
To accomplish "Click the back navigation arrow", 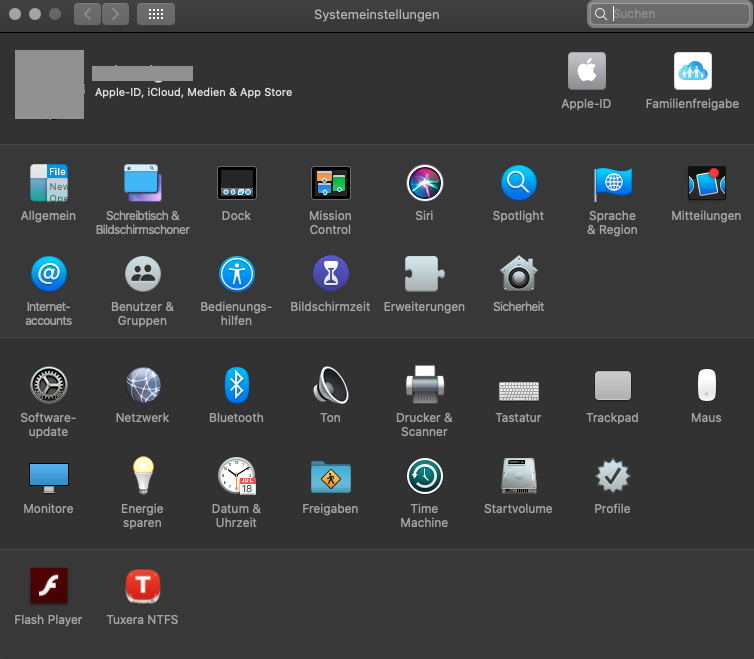I will click(x=88, y=14).
